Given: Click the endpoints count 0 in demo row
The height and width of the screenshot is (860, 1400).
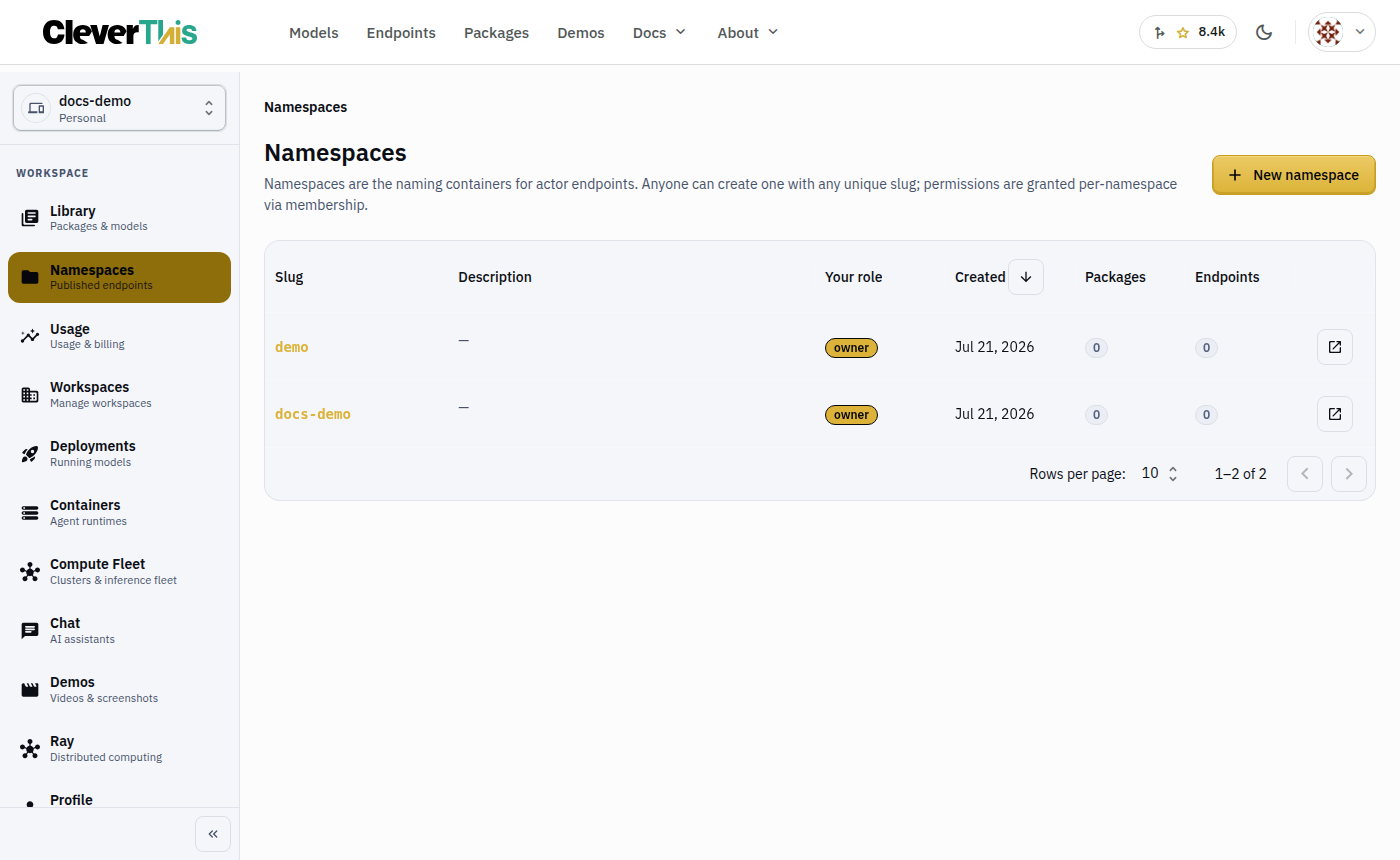Looking at the screenshot, I should pyautogui.click(x=1206, y=348).
